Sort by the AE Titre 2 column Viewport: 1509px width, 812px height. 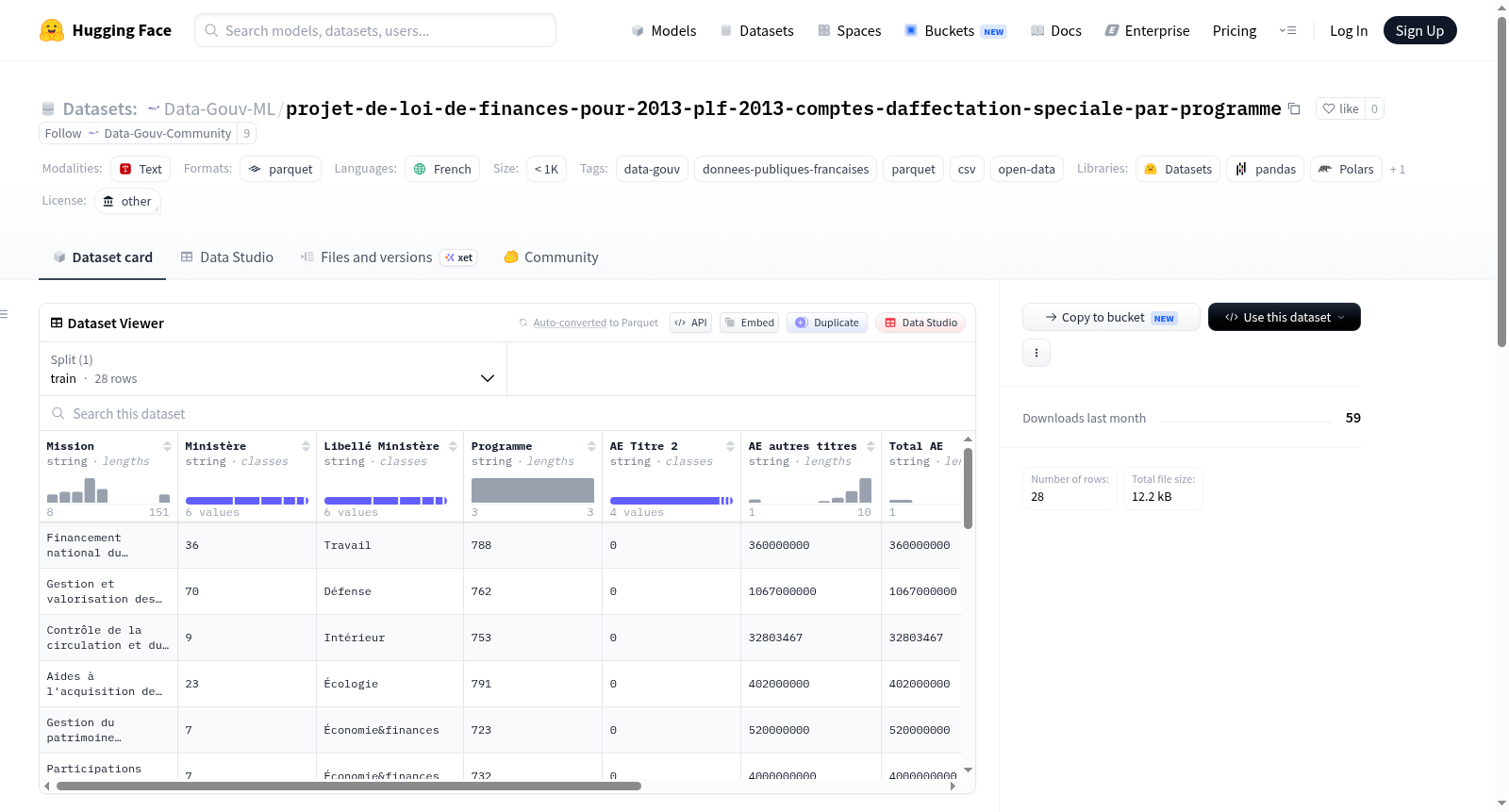(x=730, y=446)
